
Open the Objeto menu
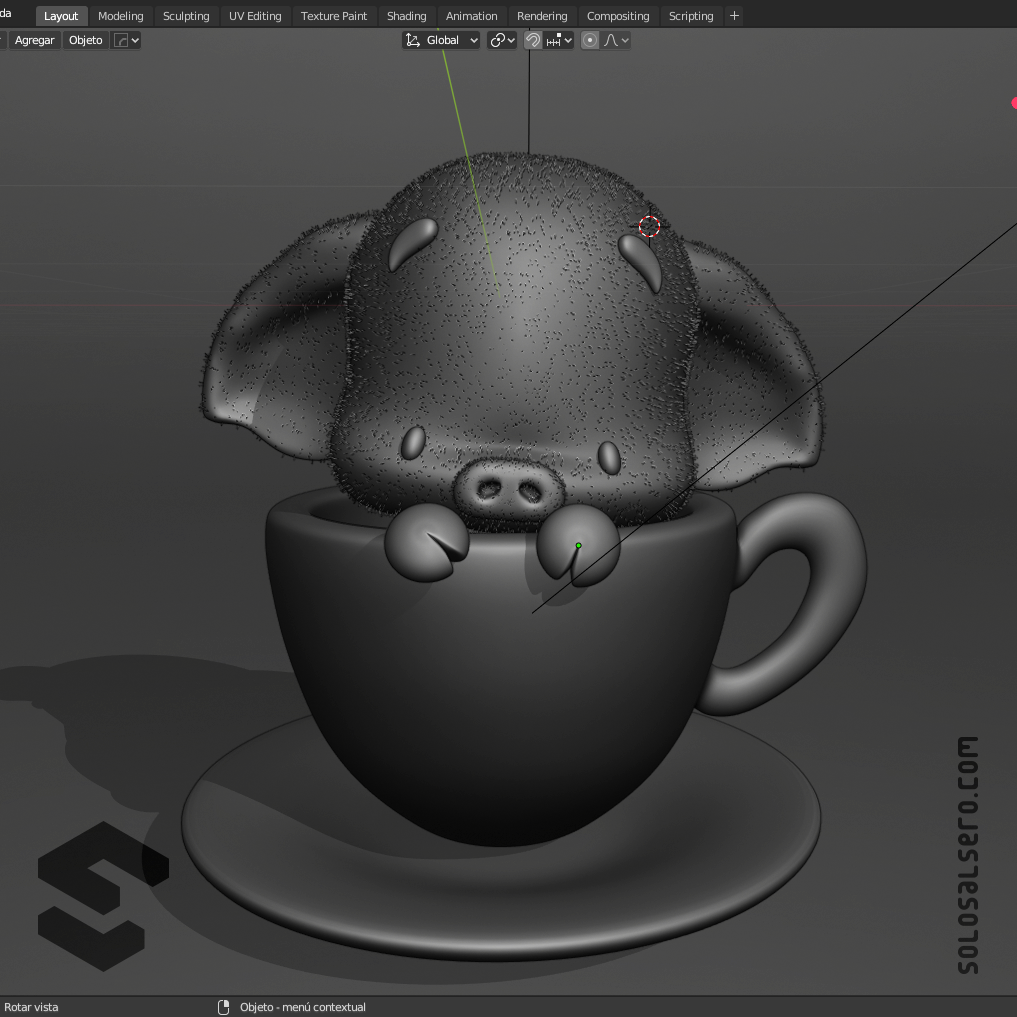coord(85,40)
